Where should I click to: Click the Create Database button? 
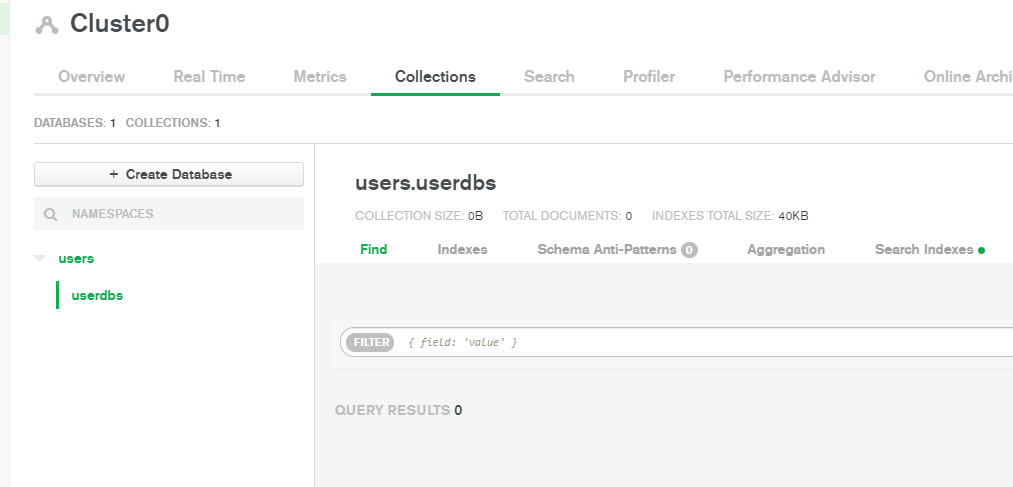click(x=169, y=174)
